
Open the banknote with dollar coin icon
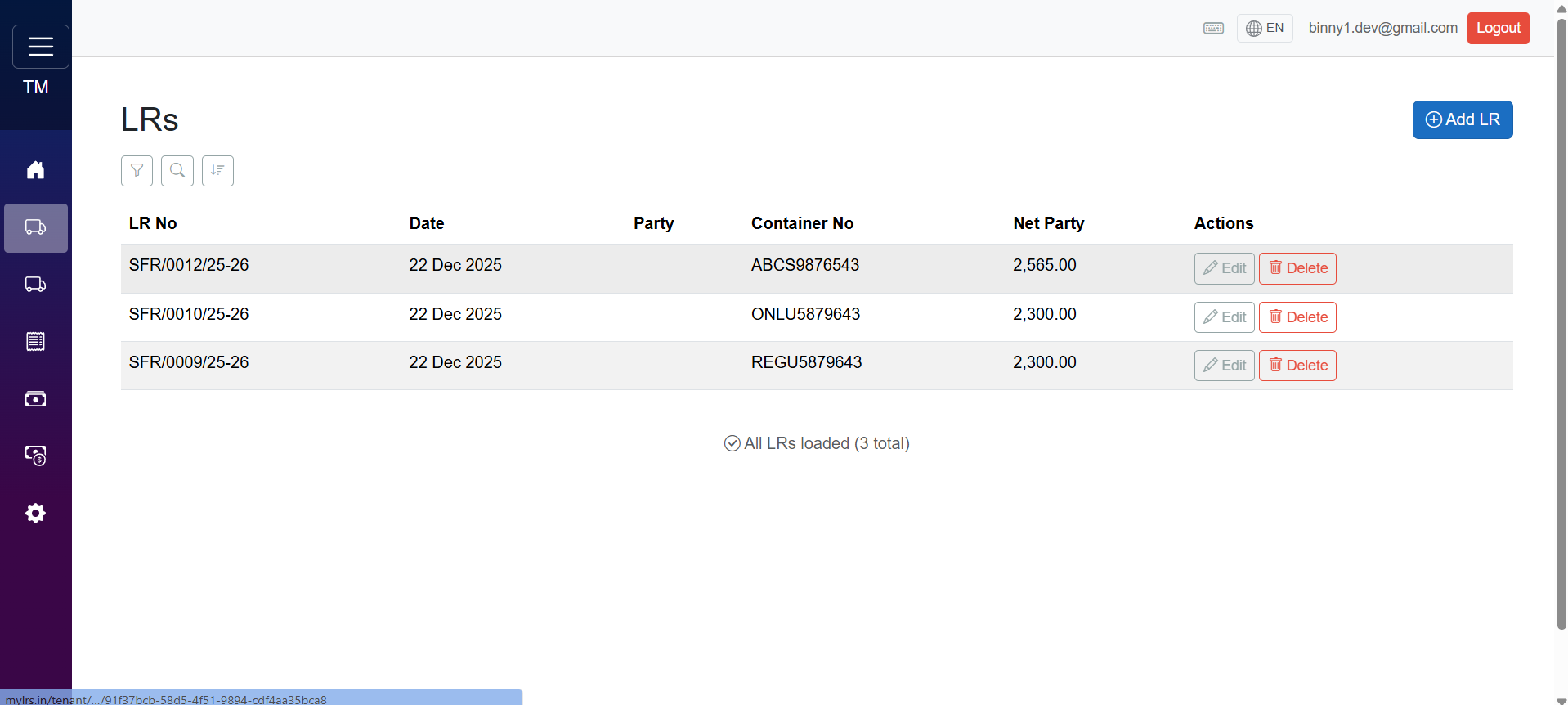pos(35,456)
